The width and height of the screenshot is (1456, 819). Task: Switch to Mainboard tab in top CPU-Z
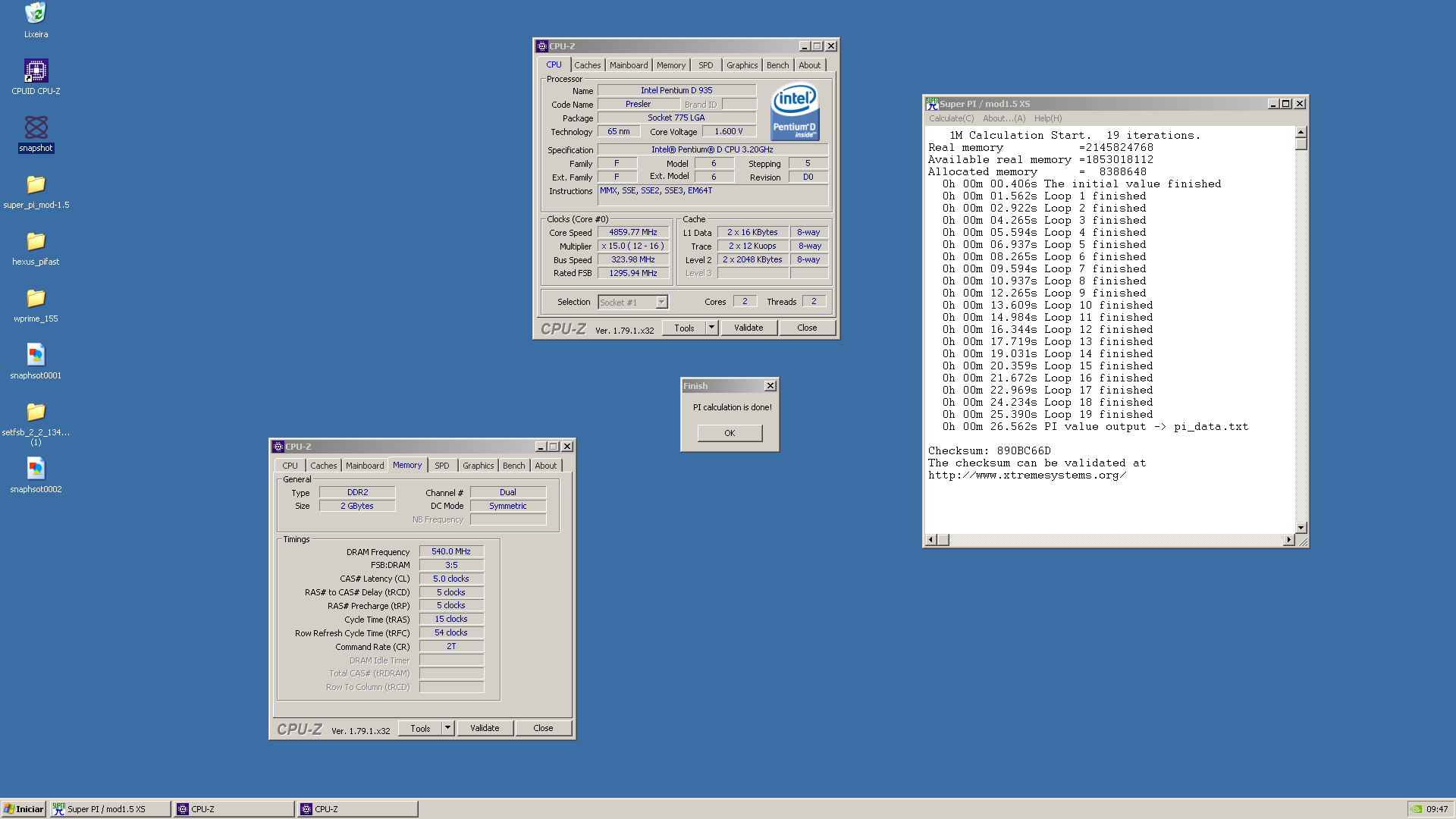(x=629, y=65)
